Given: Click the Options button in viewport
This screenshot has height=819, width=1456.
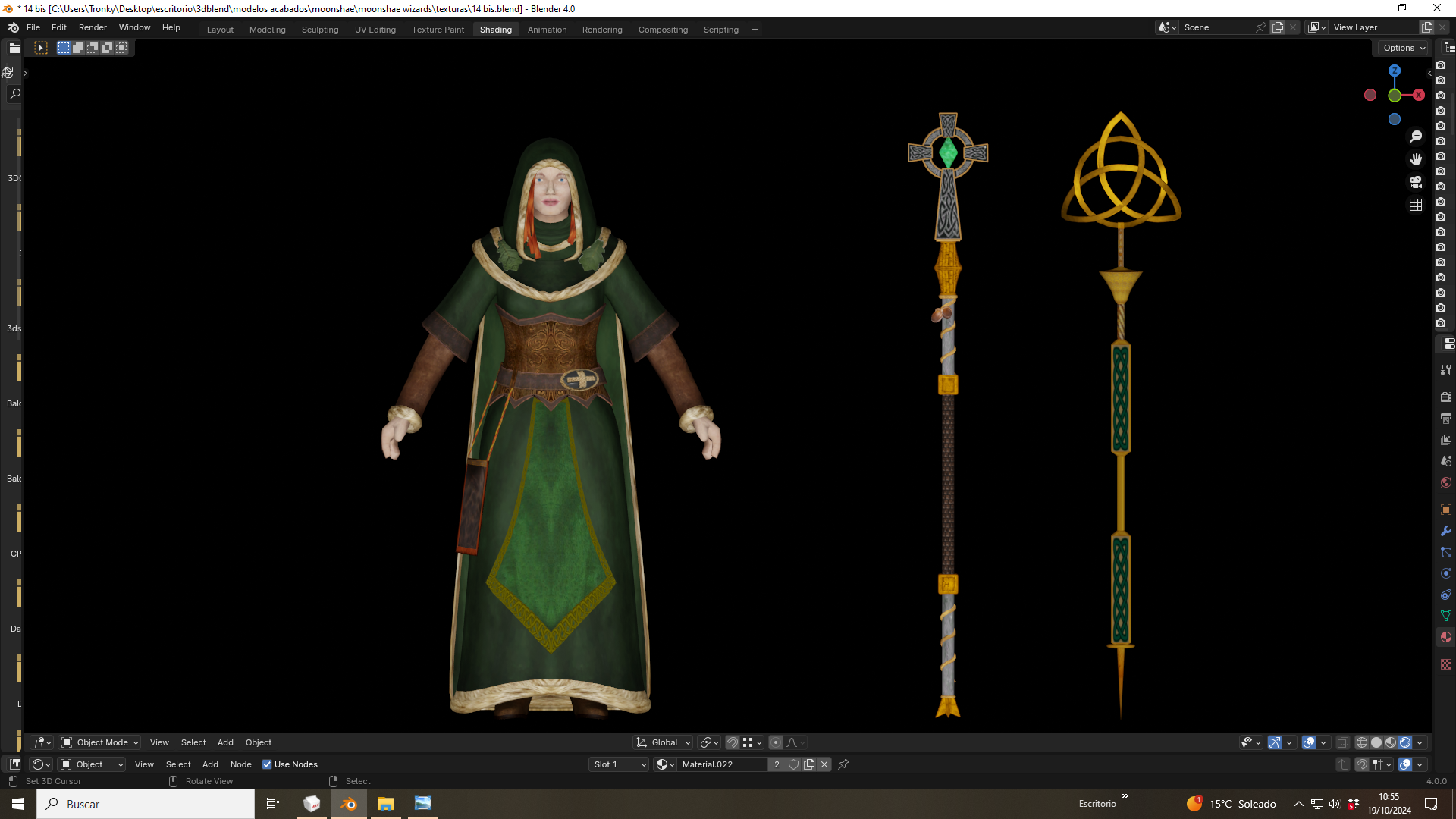Looking at the screenshot, I should pyautogui.click(x=1404, y=48).
